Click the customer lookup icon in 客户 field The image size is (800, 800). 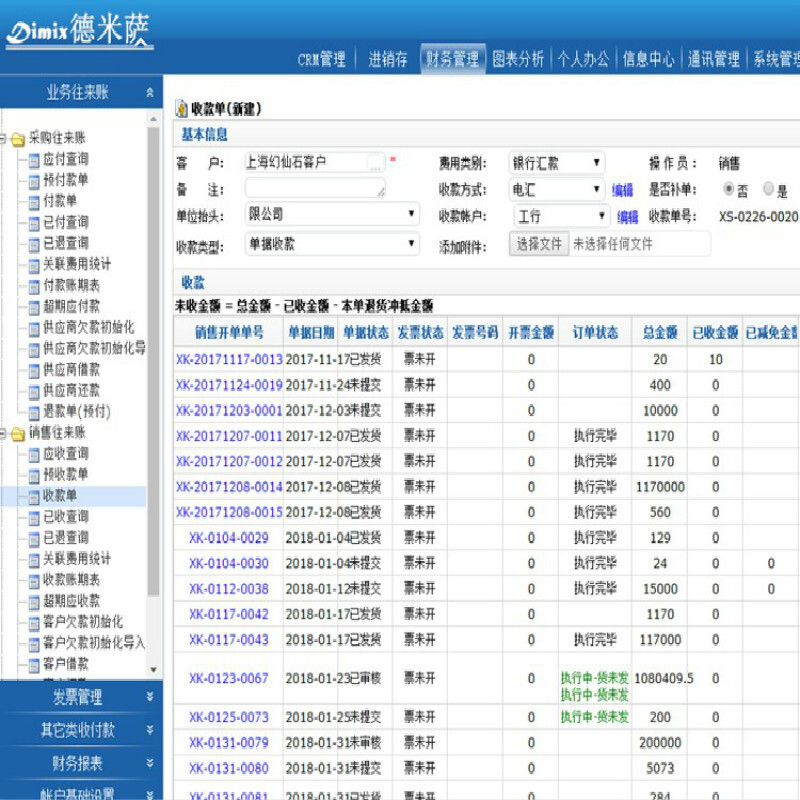(x=374, y=162)
